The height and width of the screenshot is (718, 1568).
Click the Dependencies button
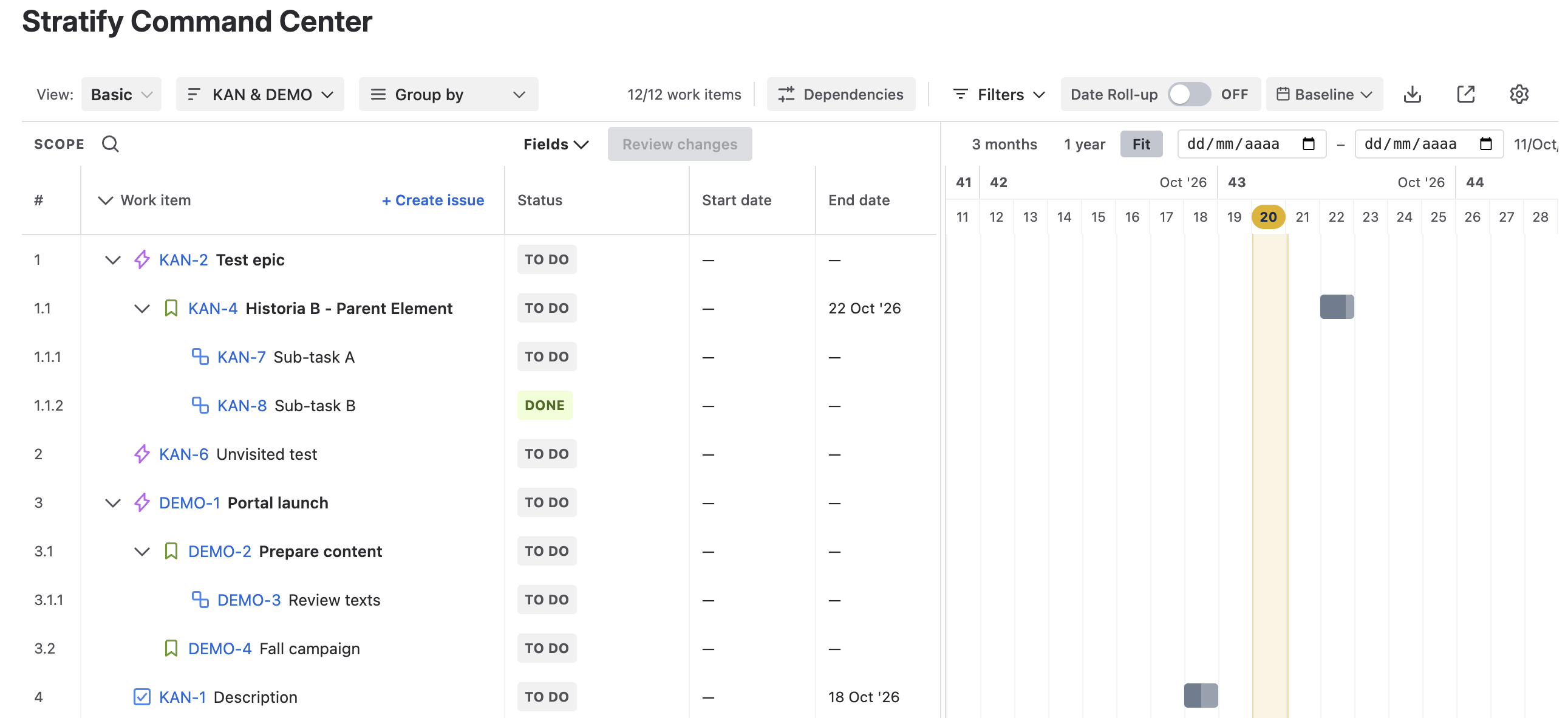[840, 94]
